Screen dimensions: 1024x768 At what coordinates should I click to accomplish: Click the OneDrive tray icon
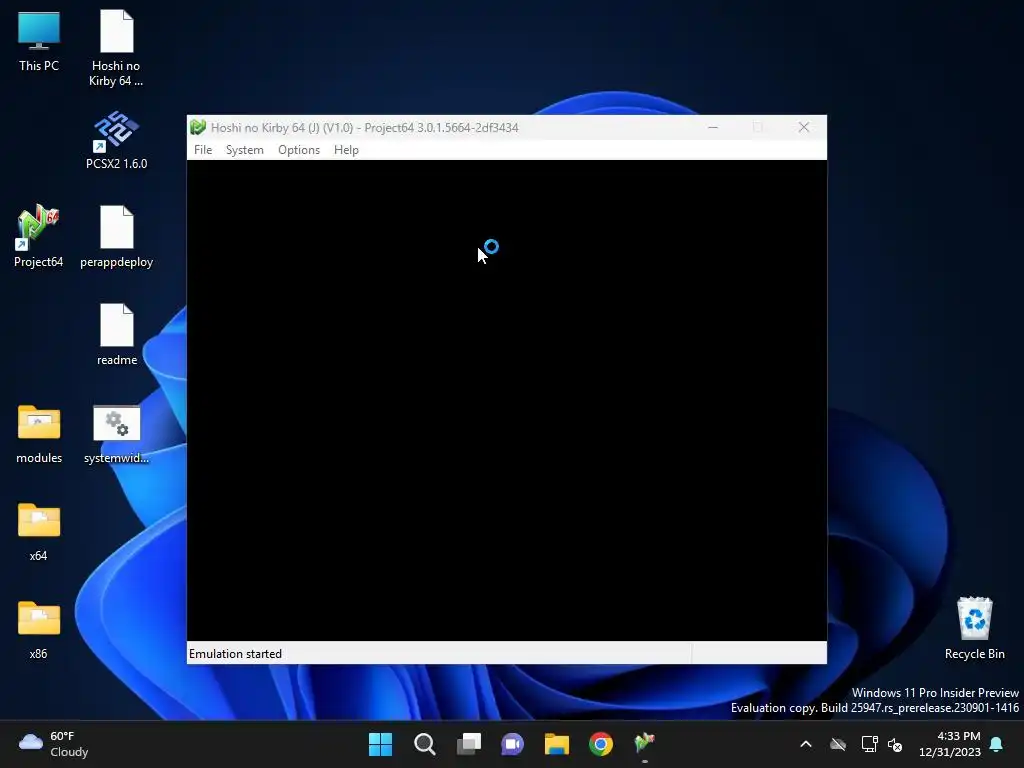tap(838, 744)
